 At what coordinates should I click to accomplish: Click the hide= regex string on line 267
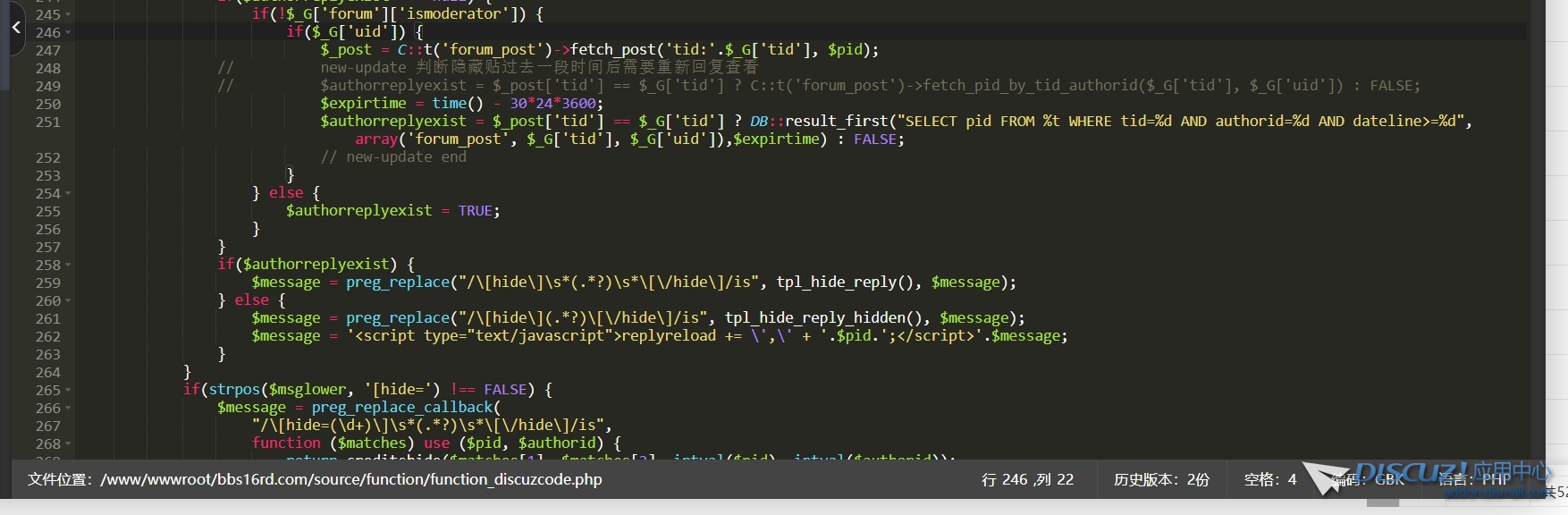[x=427, y=426]
